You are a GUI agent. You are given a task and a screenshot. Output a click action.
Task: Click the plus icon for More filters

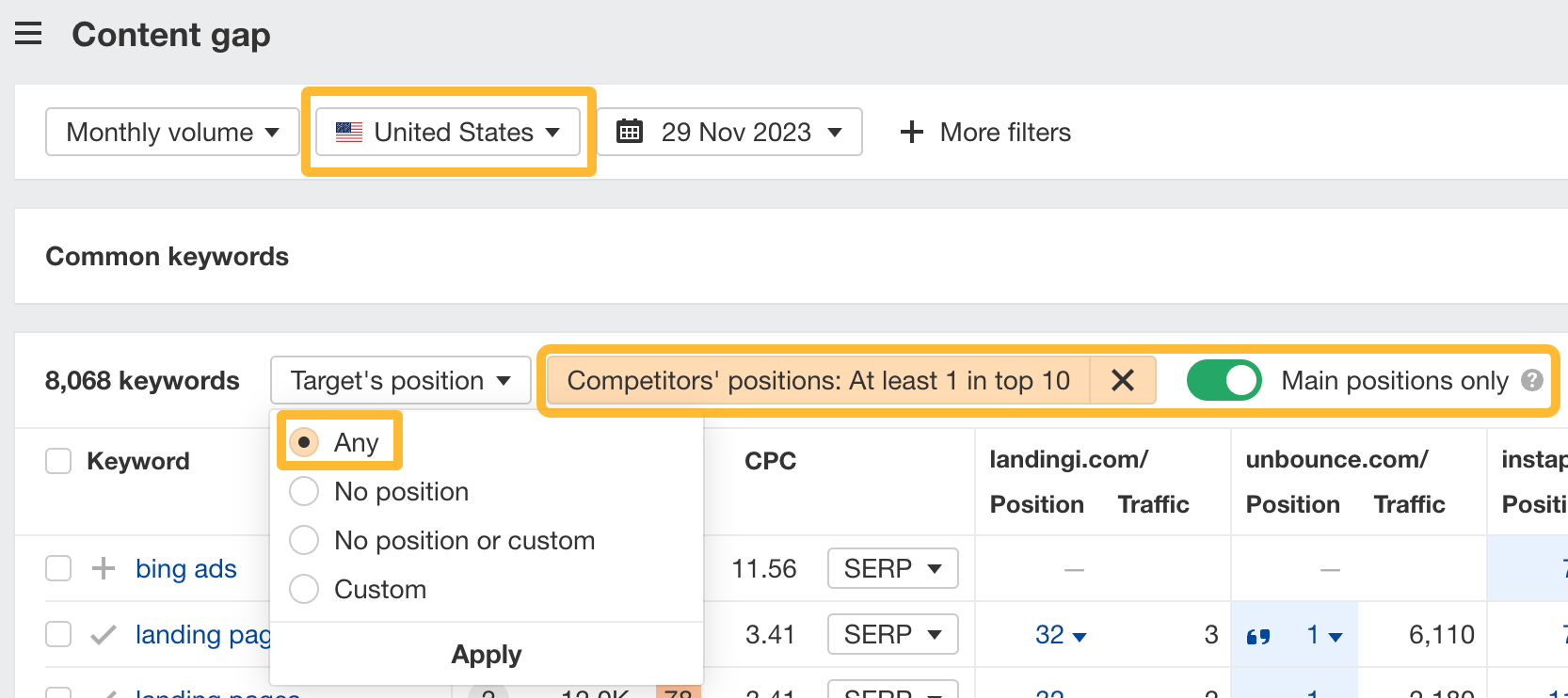[x=911, y=132]
